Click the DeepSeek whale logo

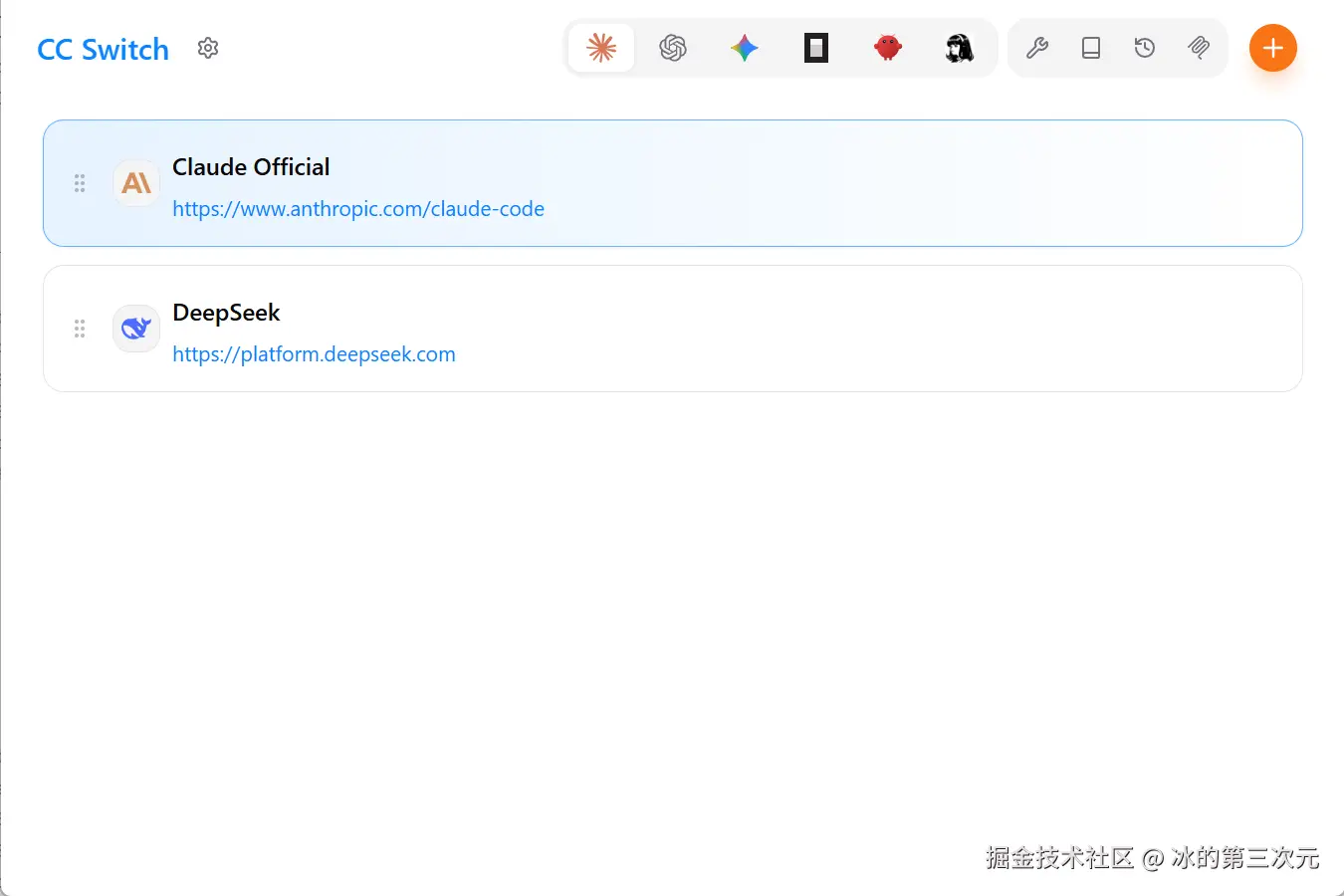tap(136, 329)
